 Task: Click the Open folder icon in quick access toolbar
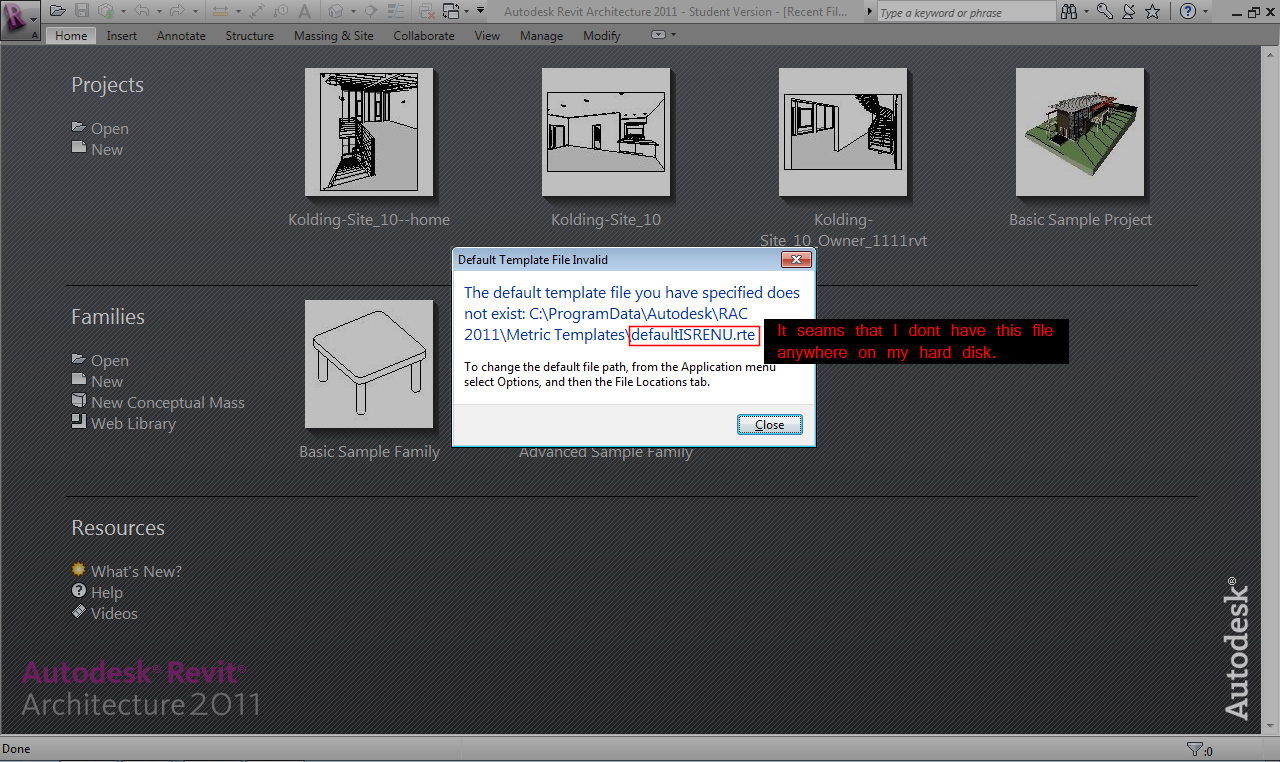point(58,11)
